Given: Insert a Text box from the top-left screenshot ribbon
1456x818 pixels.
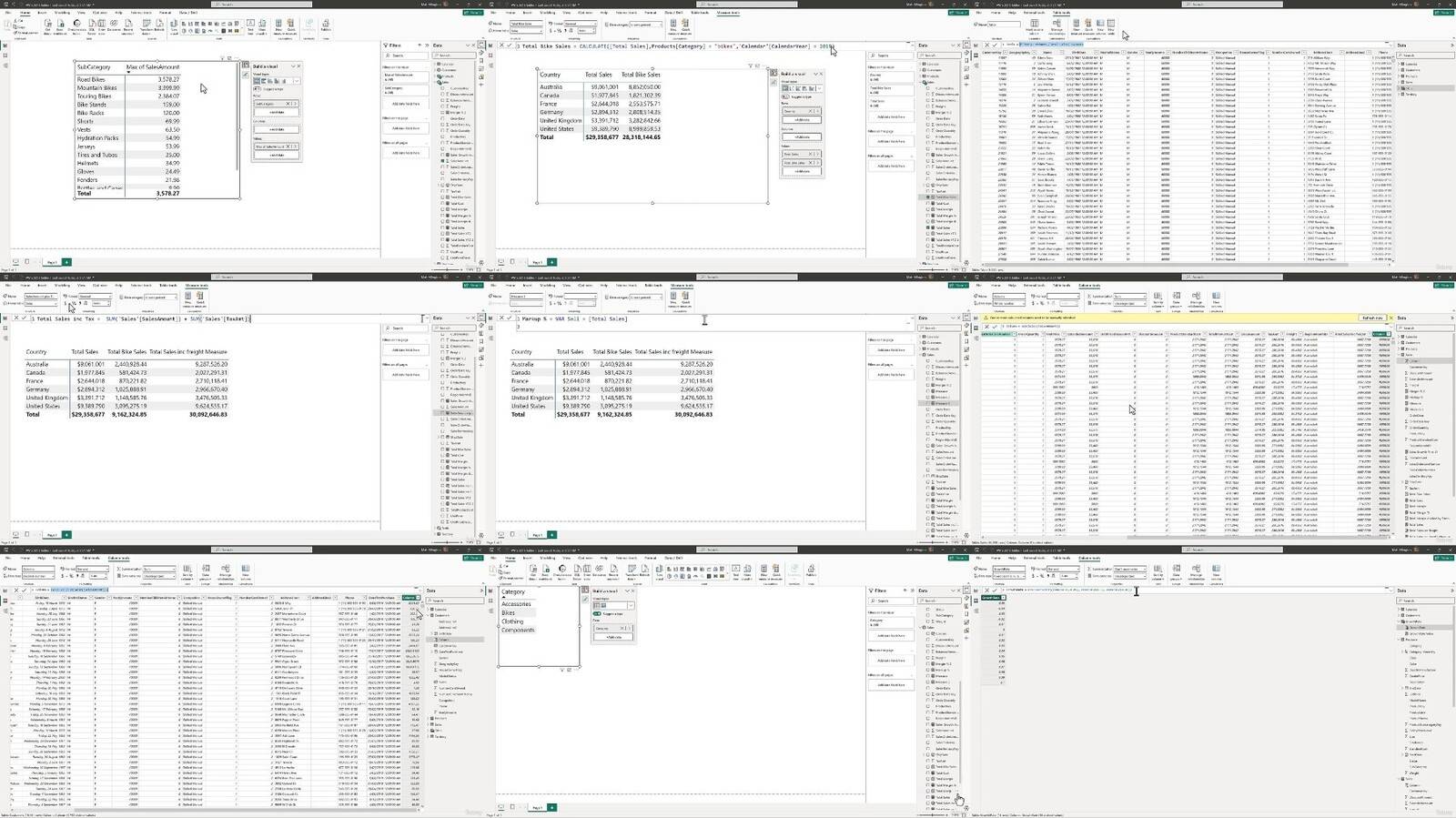Looking at the screenshot, I should pos(250,25).
